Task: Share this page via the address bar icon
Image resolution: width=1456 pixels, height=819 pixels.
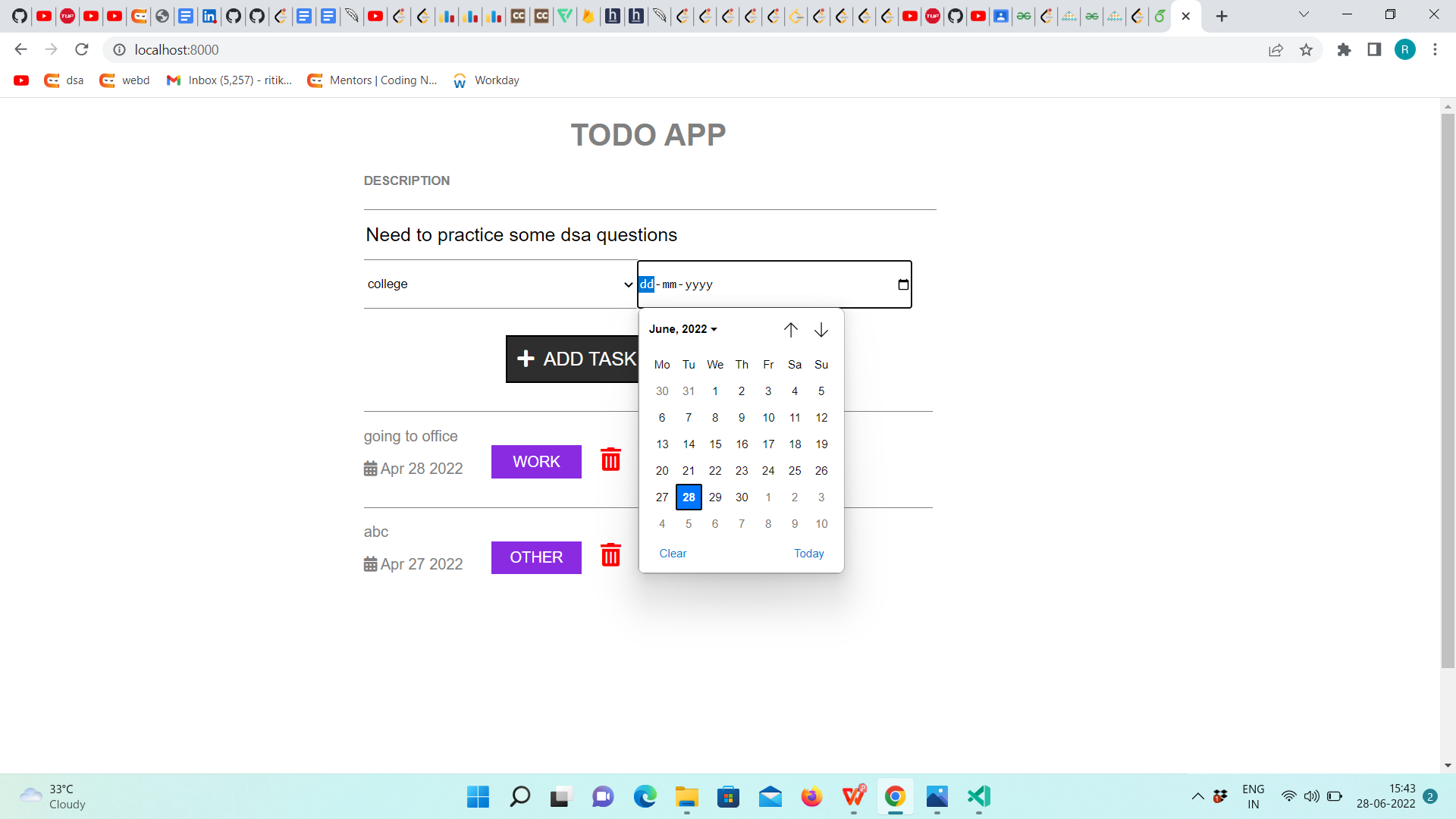Action: coord(1276,49)
